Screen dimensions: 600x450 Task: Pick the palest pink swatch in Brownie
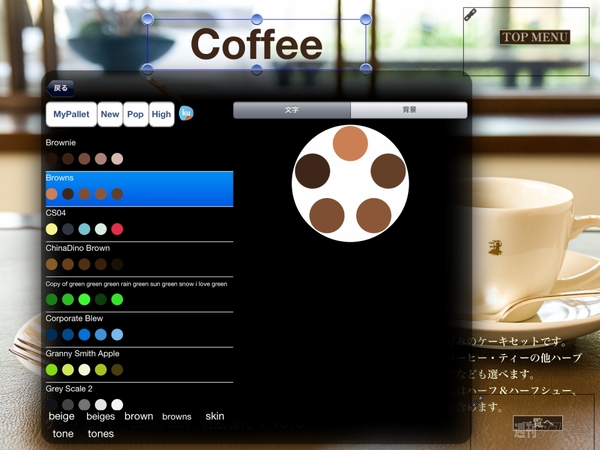117,159
